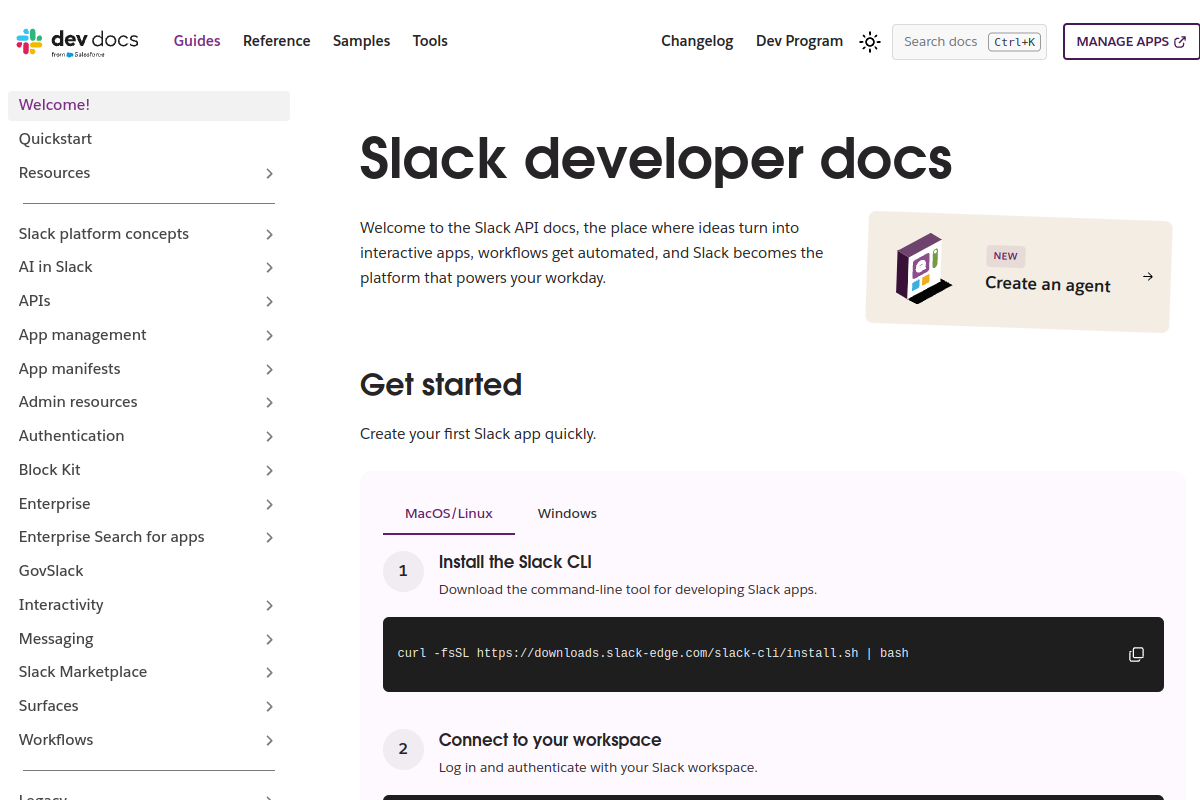Click the Ctrl+K shortcut badge
Viewport: 1200px width, 800px height.
pyautogui.click(x=1014, y=42)
